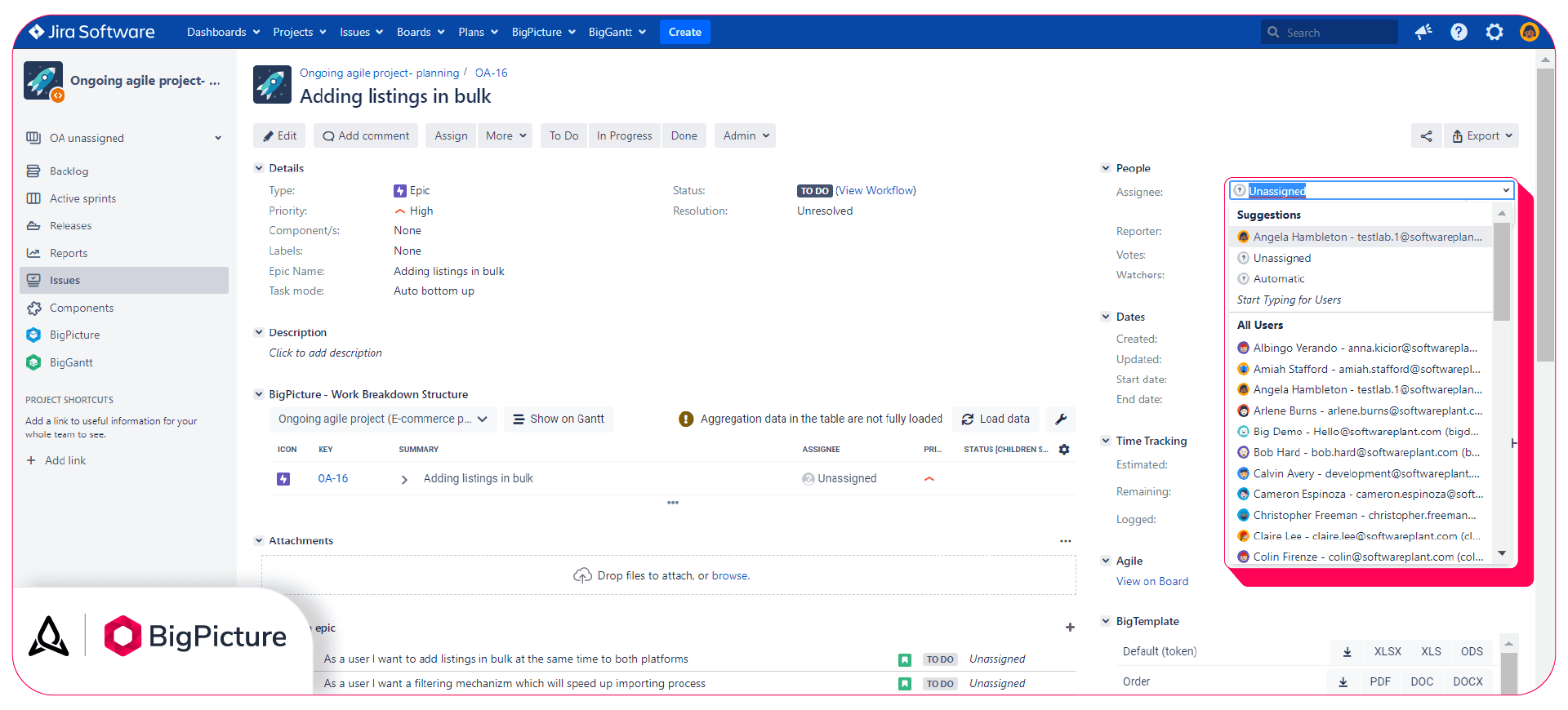Open the Issues menu in top bar
The width and height of the screenshot is (1568, 710).
[361, 32]
